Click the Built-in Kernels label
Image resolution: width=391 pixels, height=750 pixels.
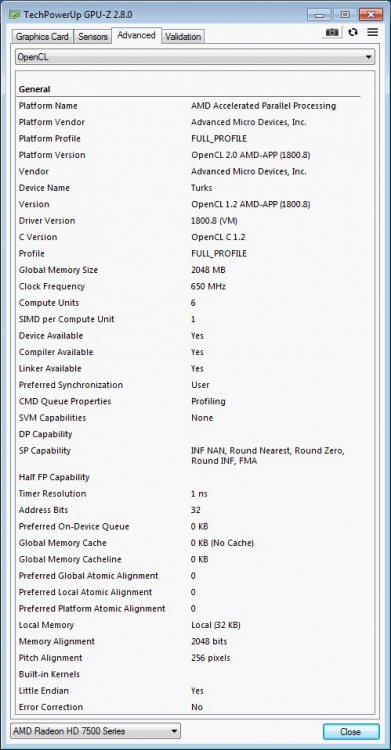(49, 674)
